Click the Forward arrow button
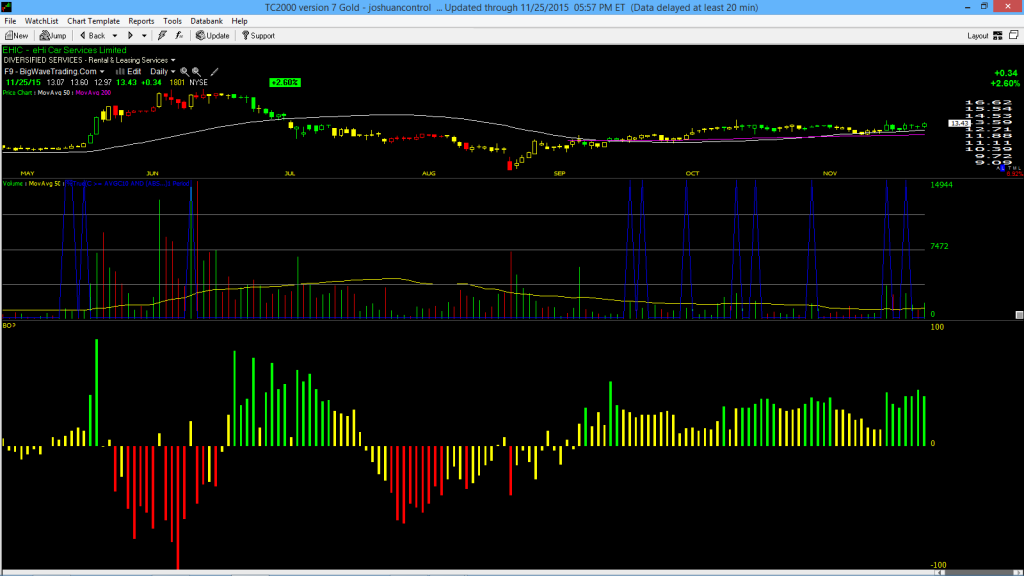Viewport: 1024px width, 576px height. tap(130, 36)
